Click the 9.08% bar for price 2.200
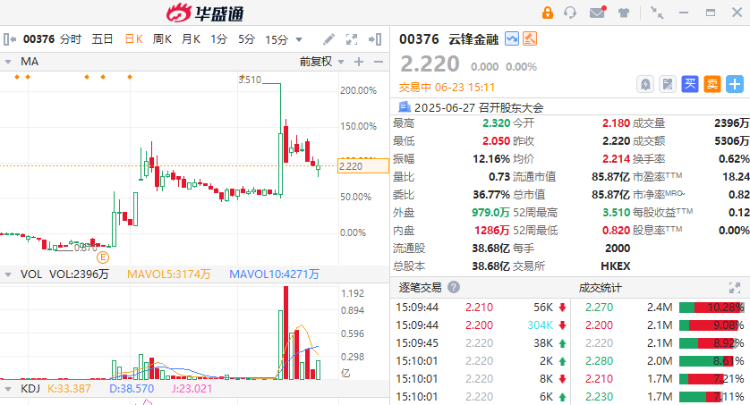 click(711, 325)
